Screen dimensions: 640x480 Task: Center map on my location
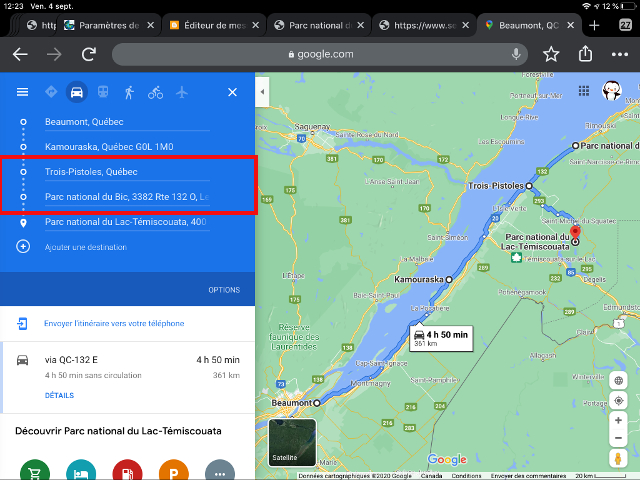pos(619,401)
